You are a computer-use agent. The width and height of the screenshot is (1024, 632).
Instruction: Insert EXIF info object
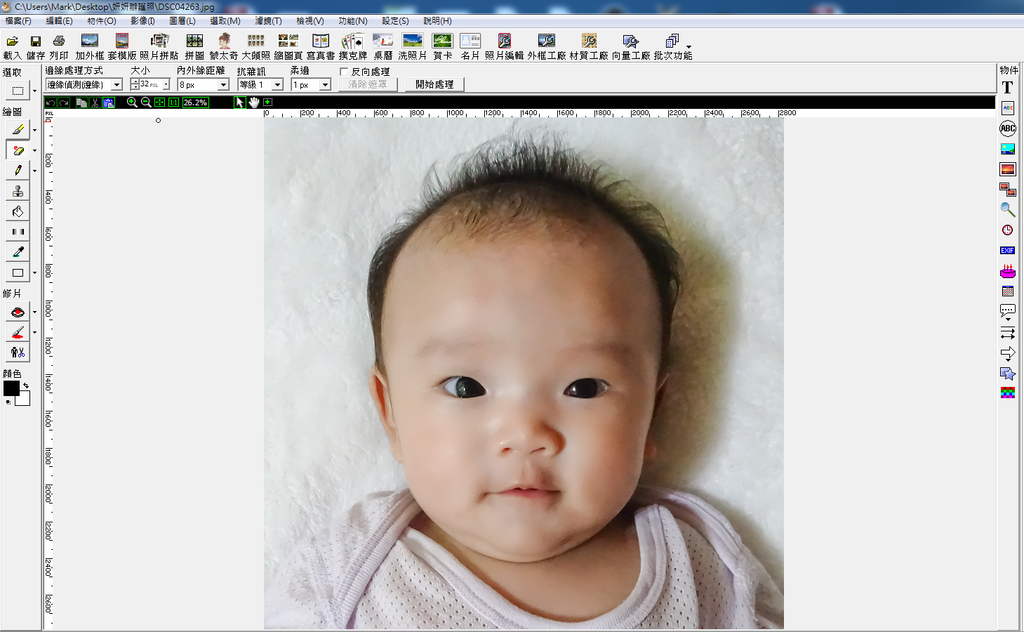1008,251
